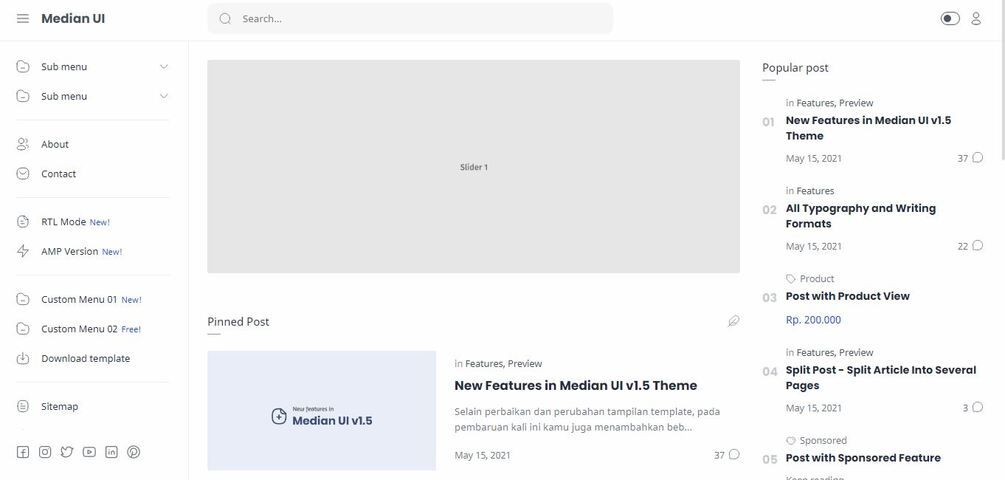This screenshot has width=1005, height=480.
Task: Click price Rp. 200.000
Action: (813, 320)
